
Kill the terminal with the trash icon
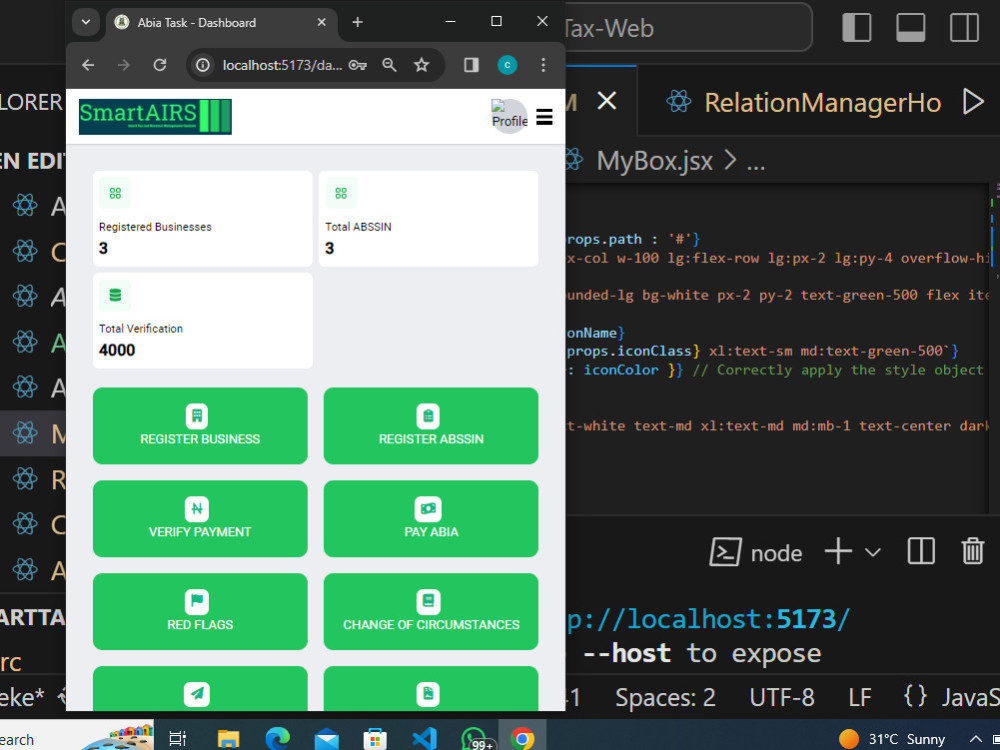(972, 551)
